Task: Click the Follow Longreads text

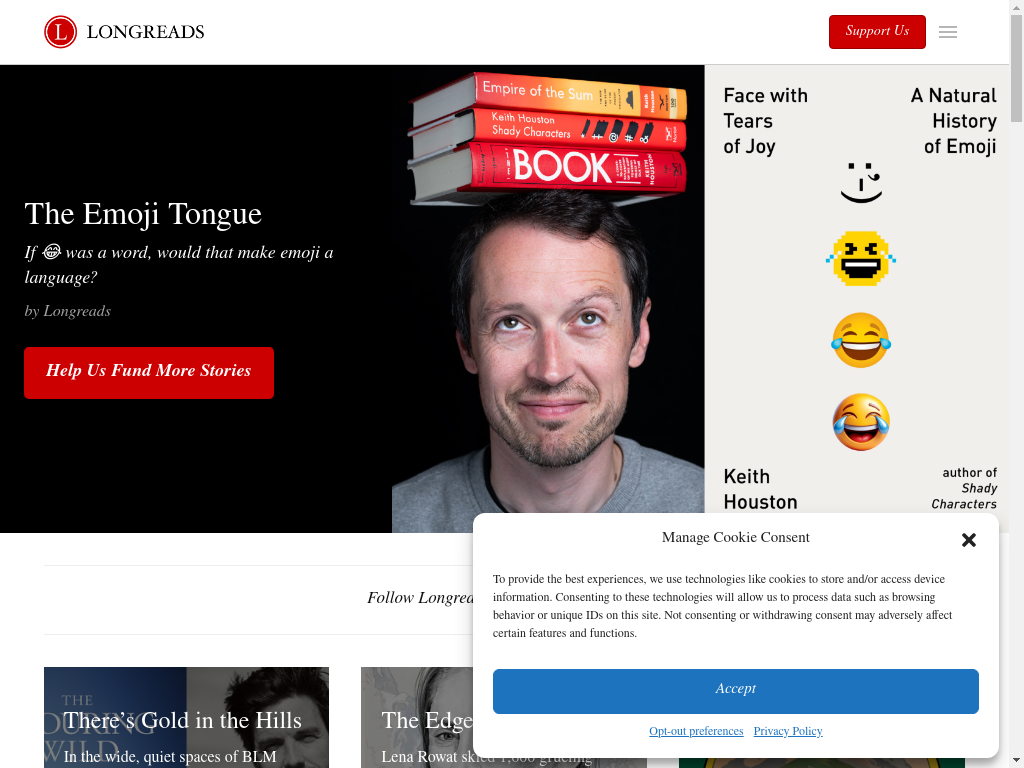Action: click(421, 598)
